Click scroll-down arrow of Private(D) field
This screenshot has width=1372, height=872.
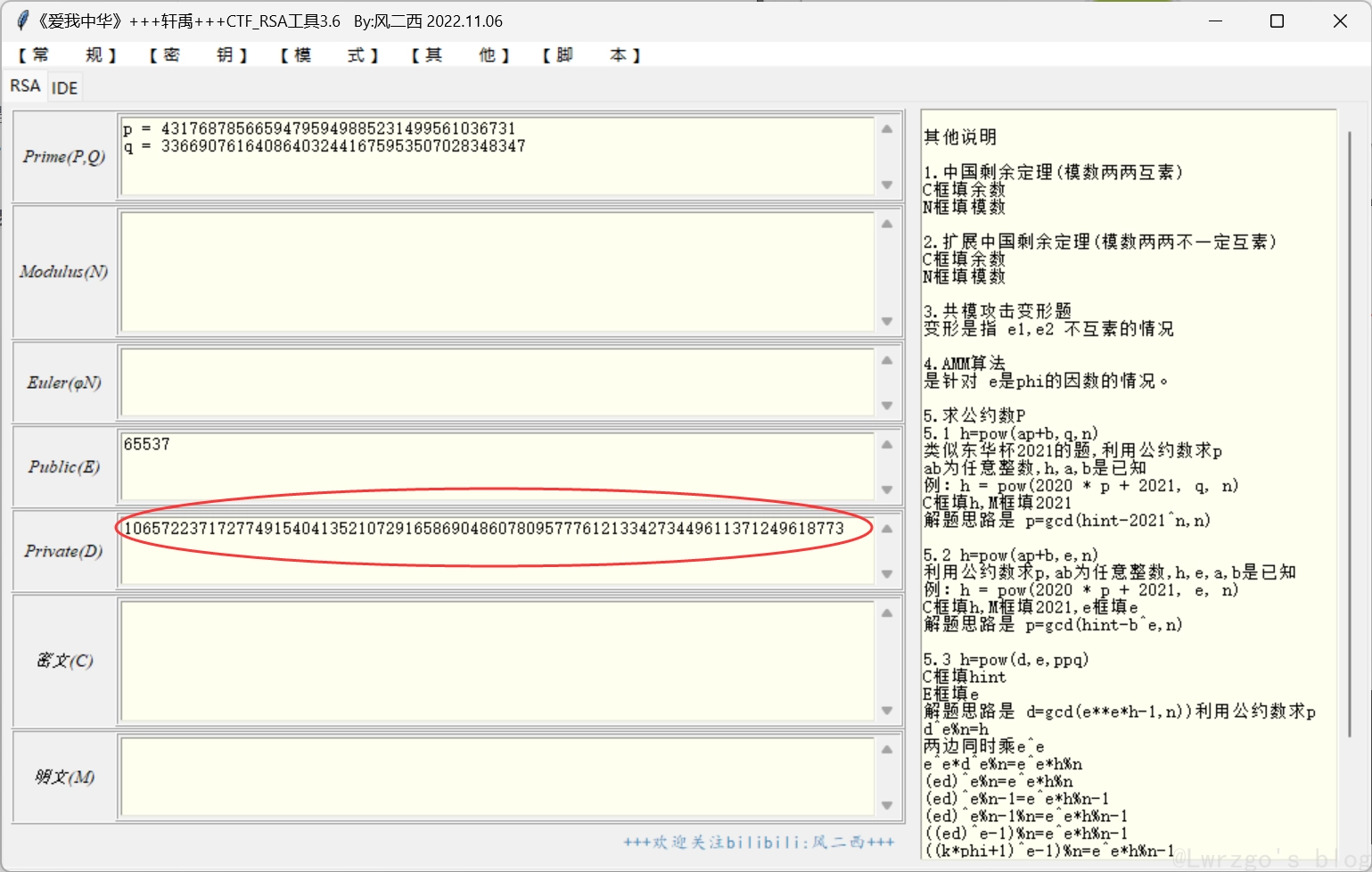coord(887,574)
